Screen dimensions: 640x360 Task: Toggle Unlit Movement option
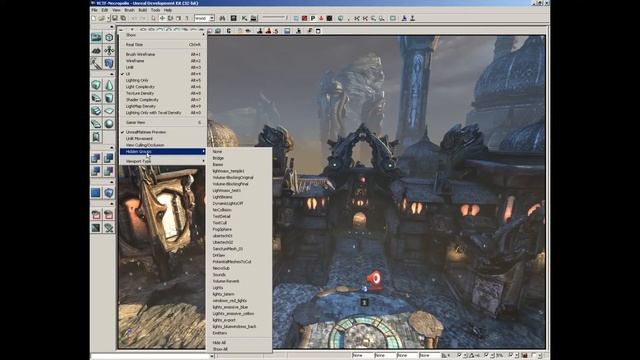(163, 139)
